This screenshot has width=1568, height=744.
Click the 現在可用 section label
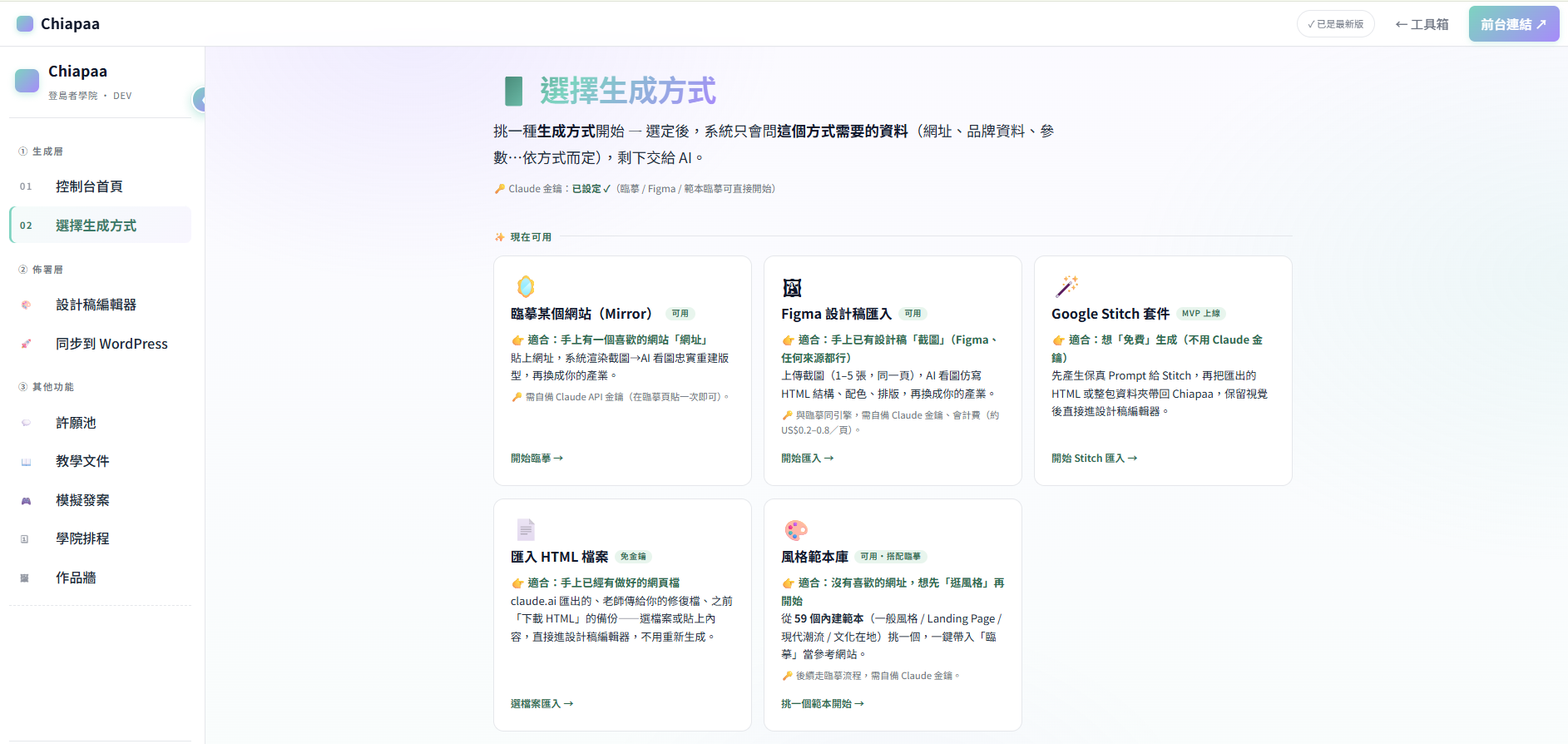[x=531, y=237]
